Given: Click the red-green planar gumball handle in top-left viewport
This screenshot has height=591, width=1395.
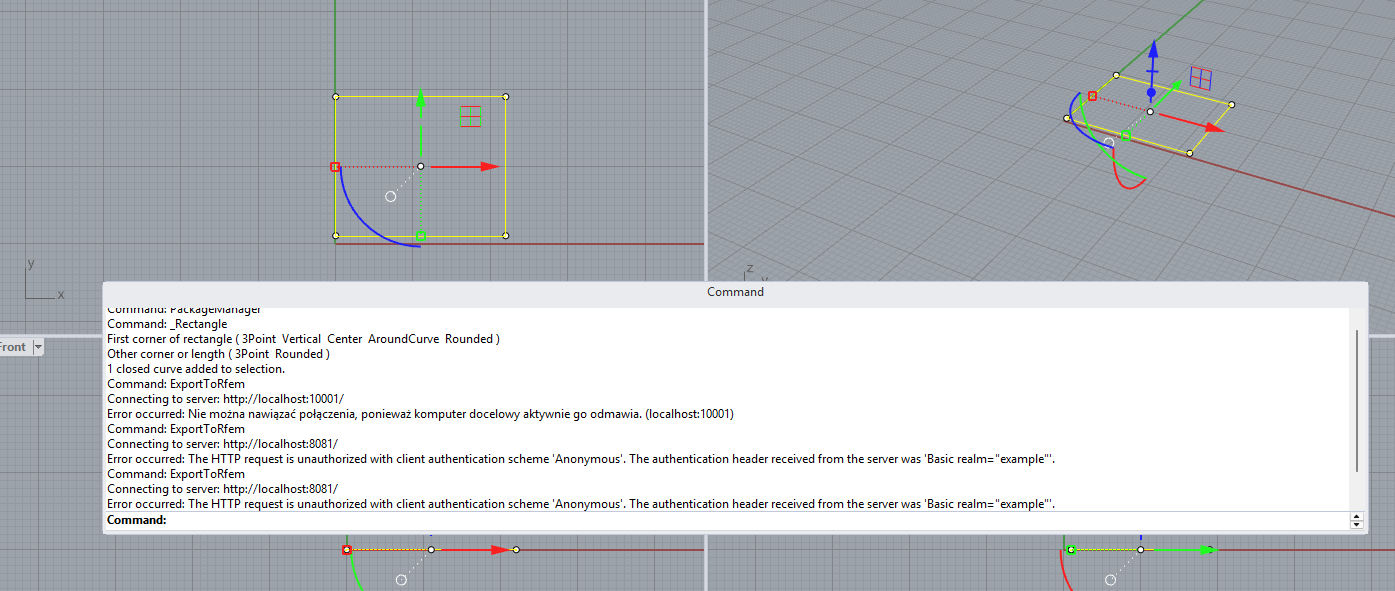Looking at the screenshot, I should click(x=470, y=116).
